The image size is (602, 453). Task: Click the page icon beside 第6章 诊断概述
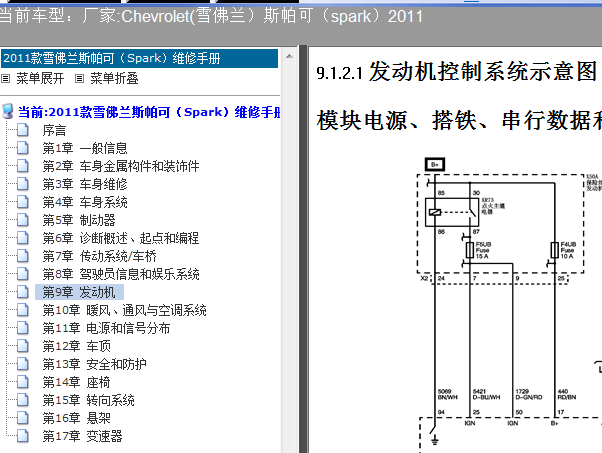click(23, 238)
